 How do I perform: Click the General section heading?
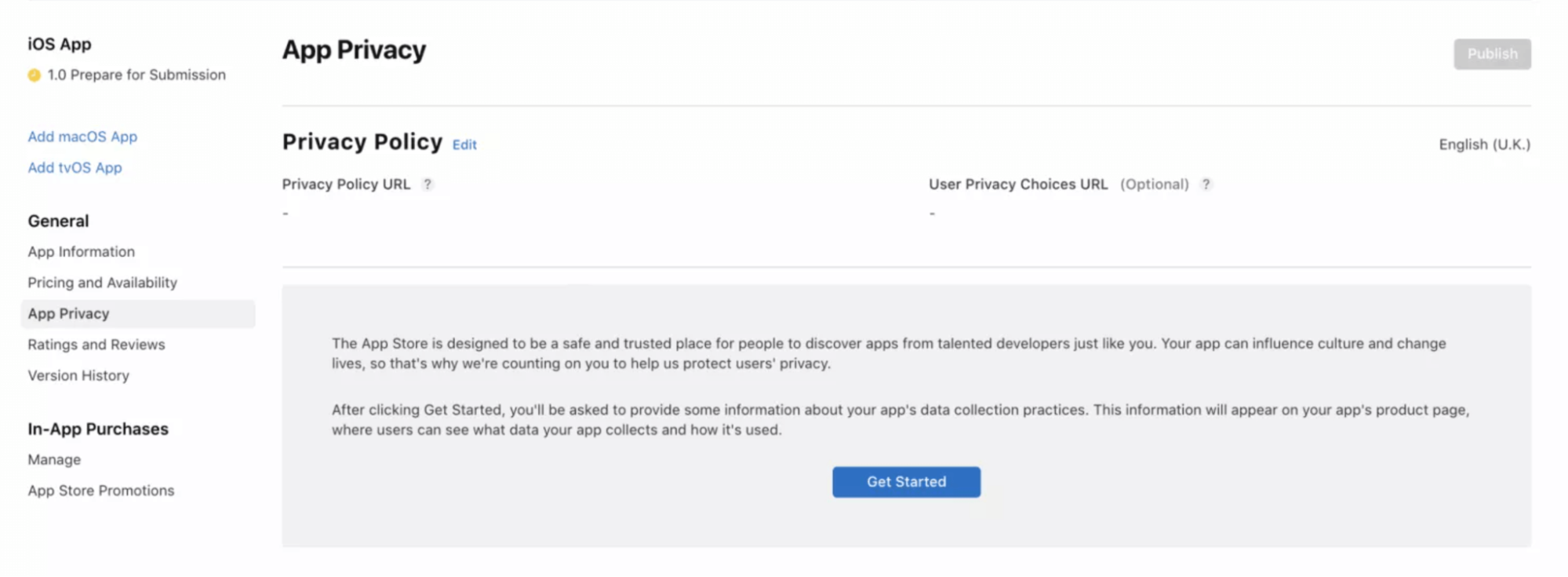pos(59,221)
